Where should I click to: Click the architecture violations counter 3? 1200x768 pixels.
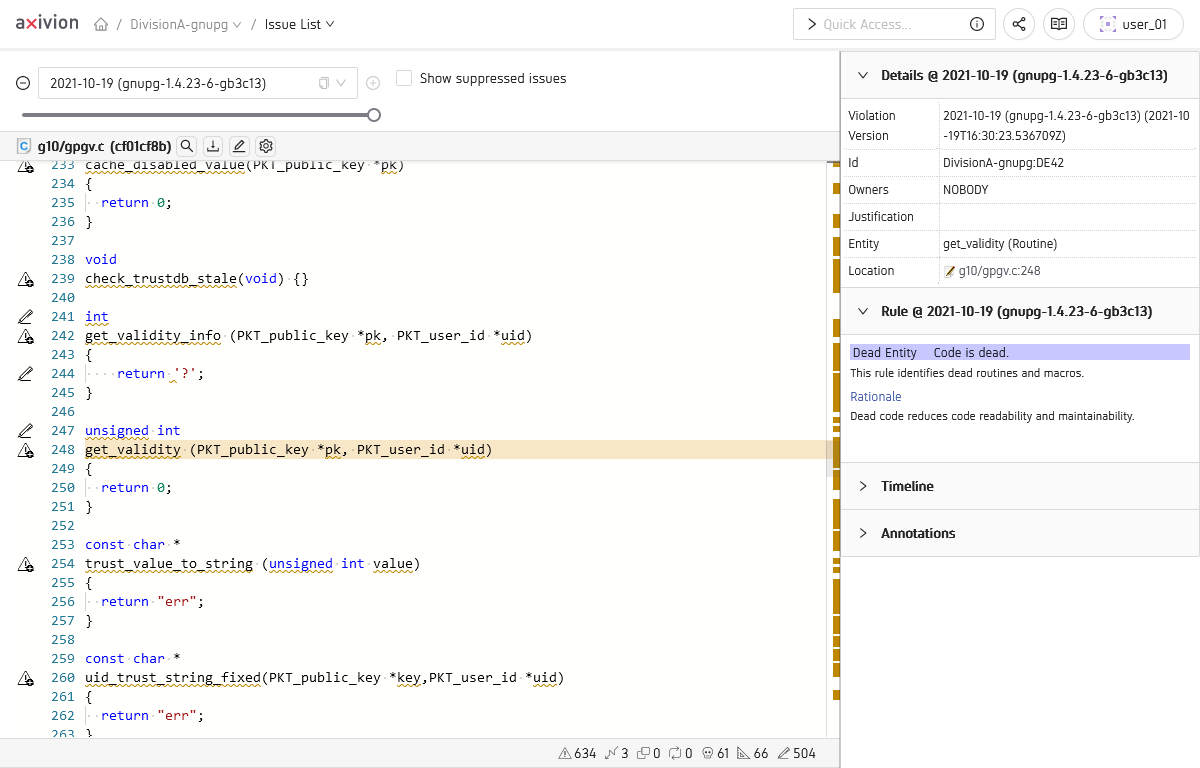617,753
